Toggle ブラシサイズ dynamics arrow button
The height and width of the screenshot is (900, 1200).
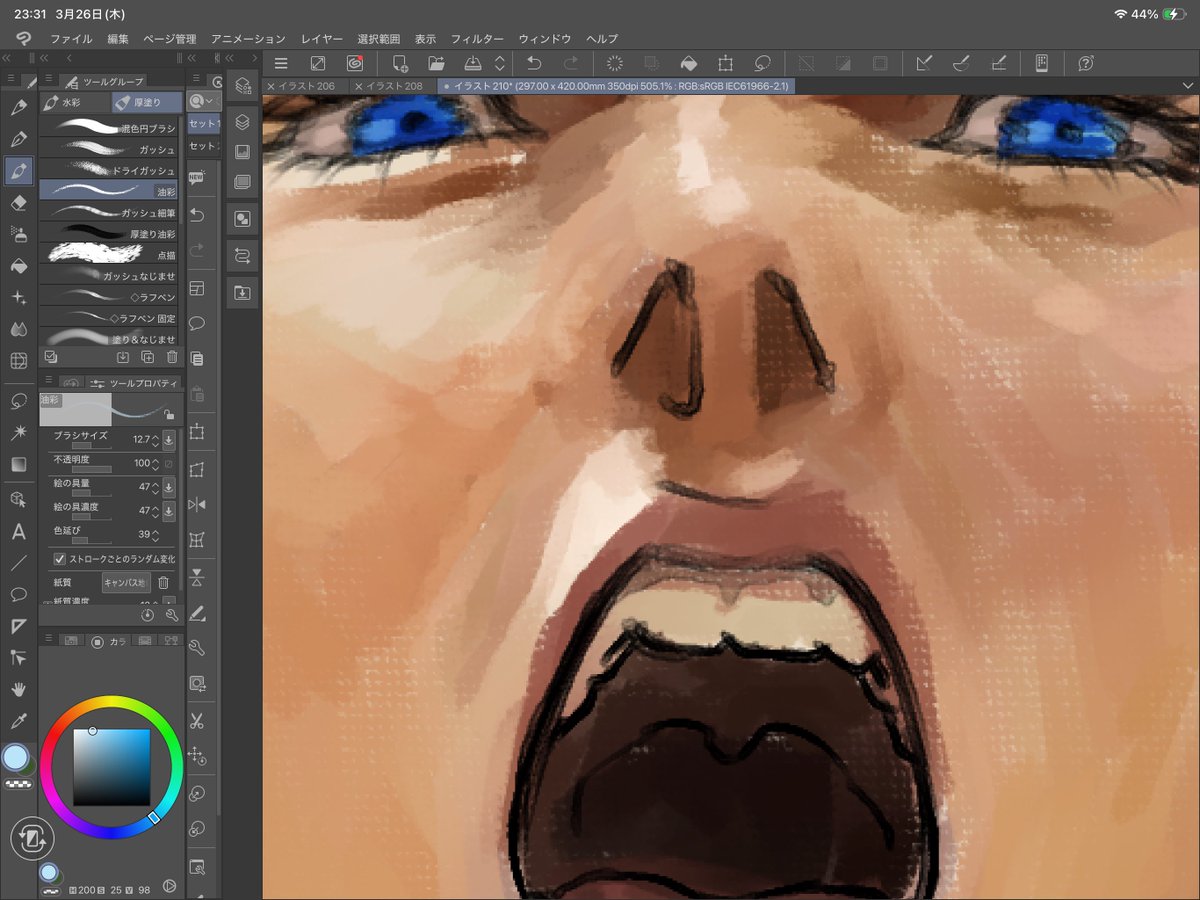click(168, 439)
